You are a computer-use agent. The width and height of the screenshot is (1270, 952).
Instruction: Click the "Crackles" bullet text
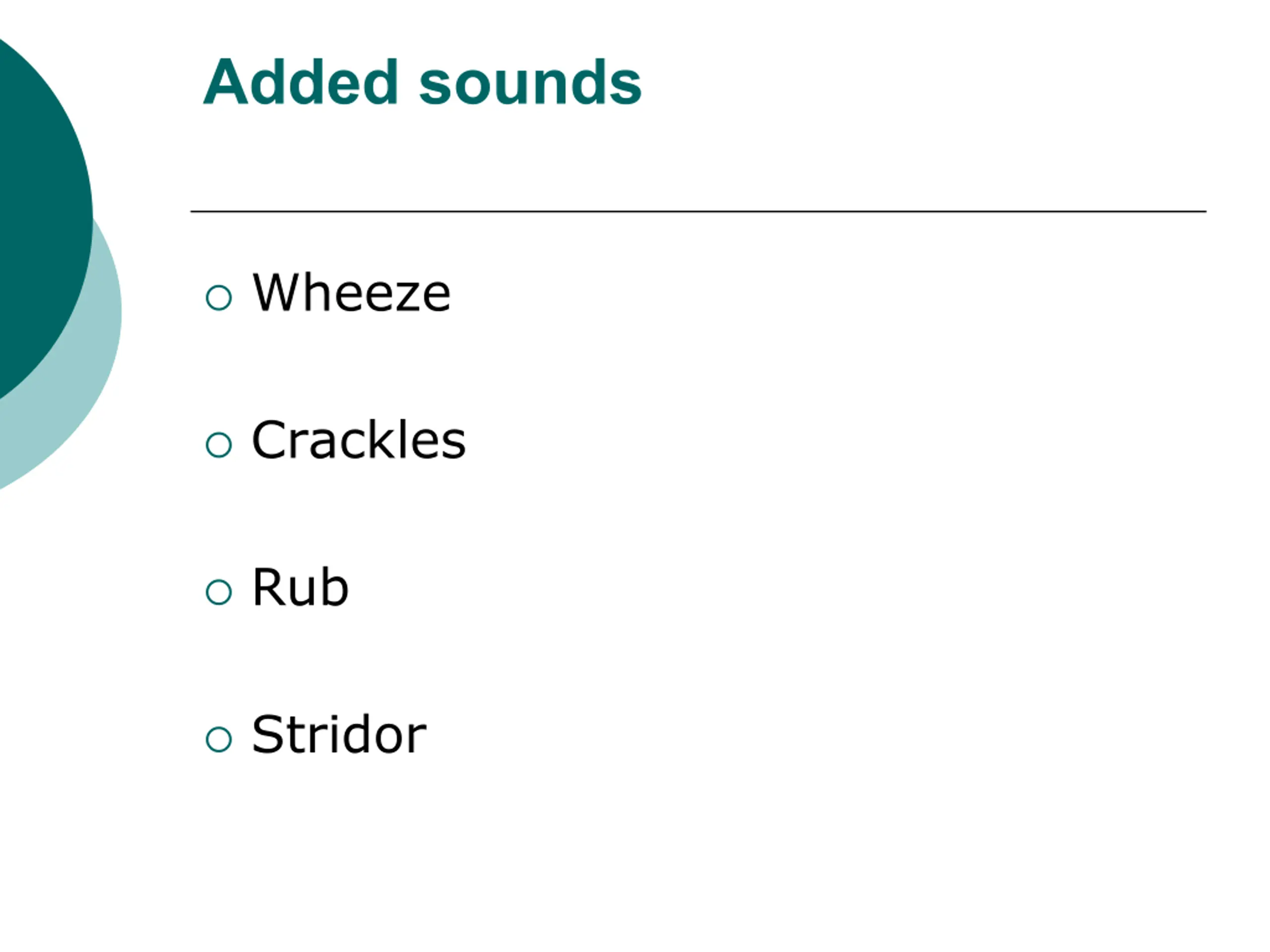359,440
